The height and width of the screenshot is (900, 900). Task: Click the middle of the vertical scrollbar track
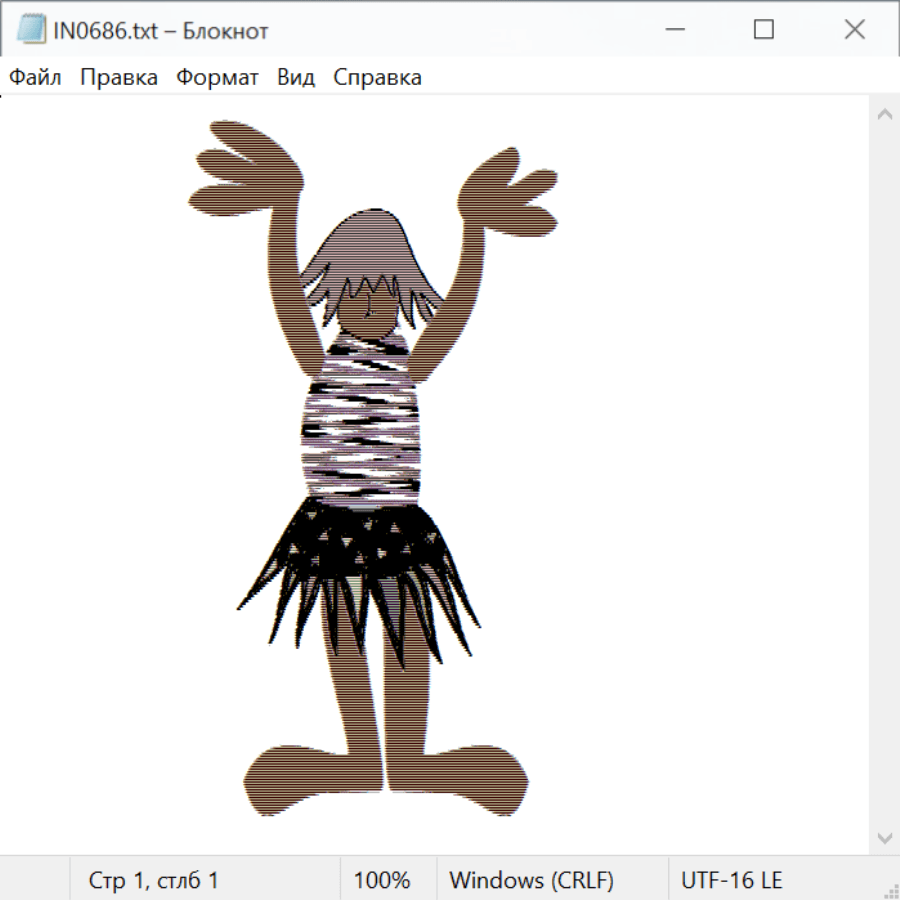coord(884,475)
